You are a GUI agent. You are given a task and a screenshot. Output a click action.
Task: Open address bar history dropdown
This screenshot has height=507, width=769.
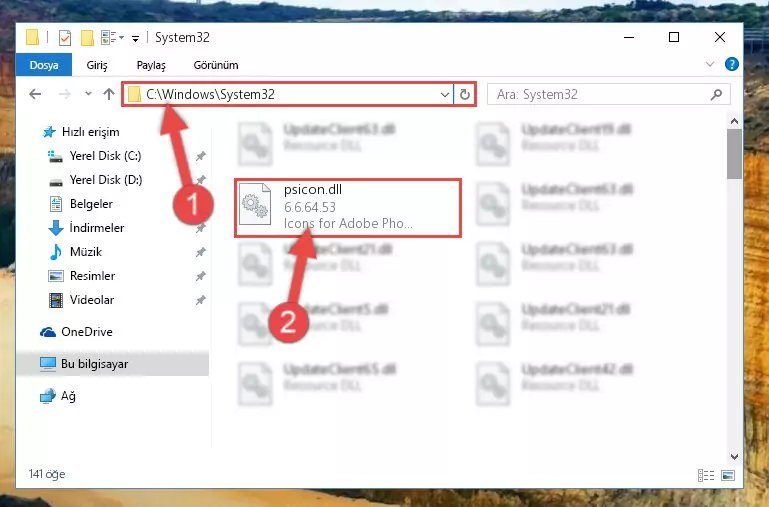(x=444, y=95)
